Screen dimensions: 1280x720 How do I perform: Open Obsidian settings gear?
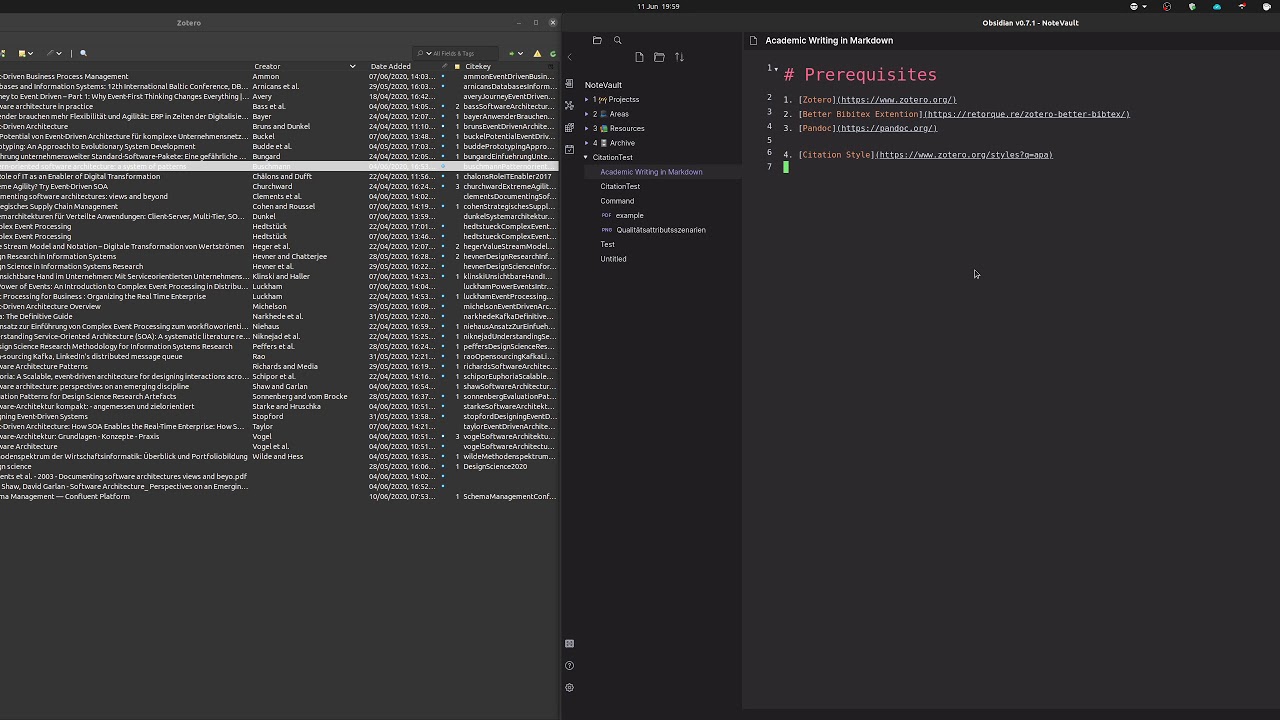coord(569,688)
